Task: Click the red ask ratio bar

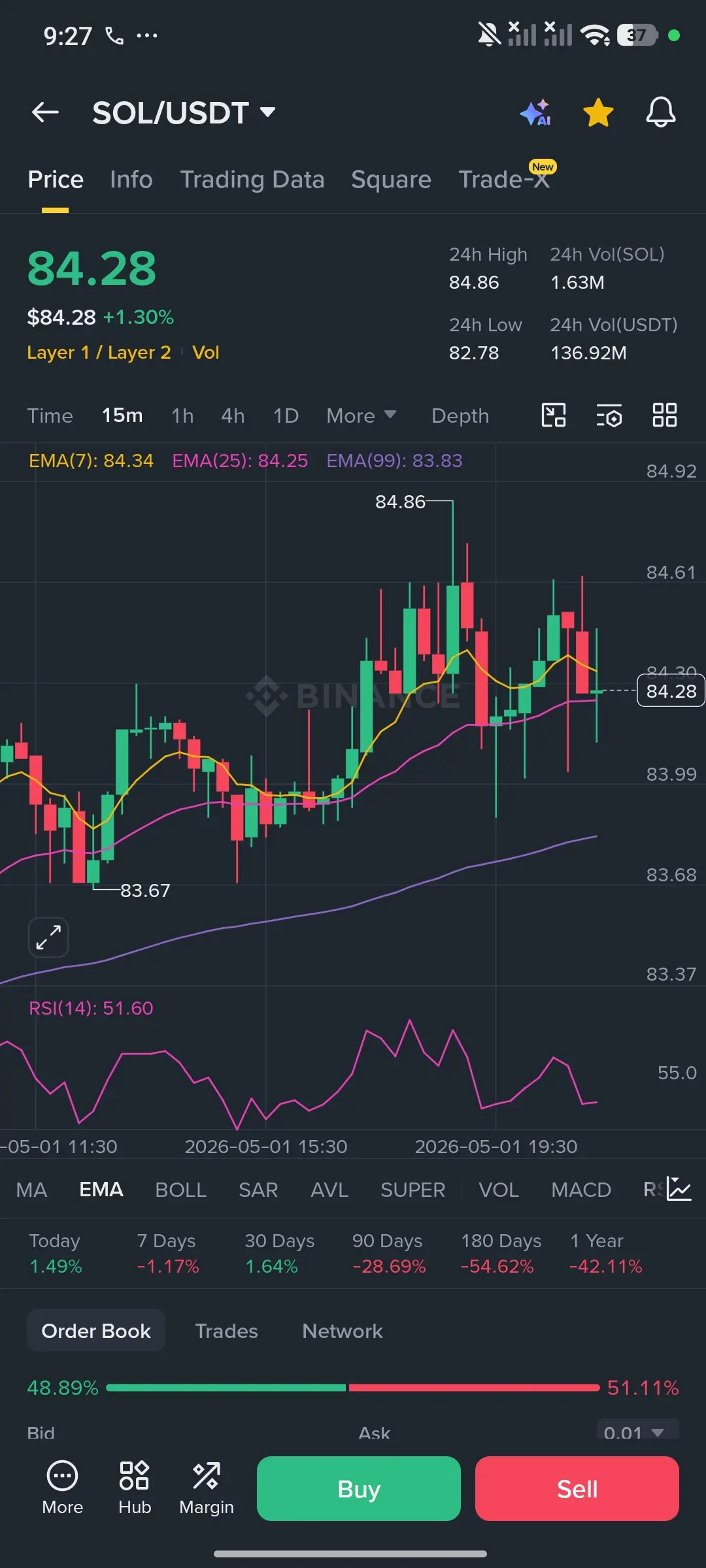Action: coord(474,1388)
